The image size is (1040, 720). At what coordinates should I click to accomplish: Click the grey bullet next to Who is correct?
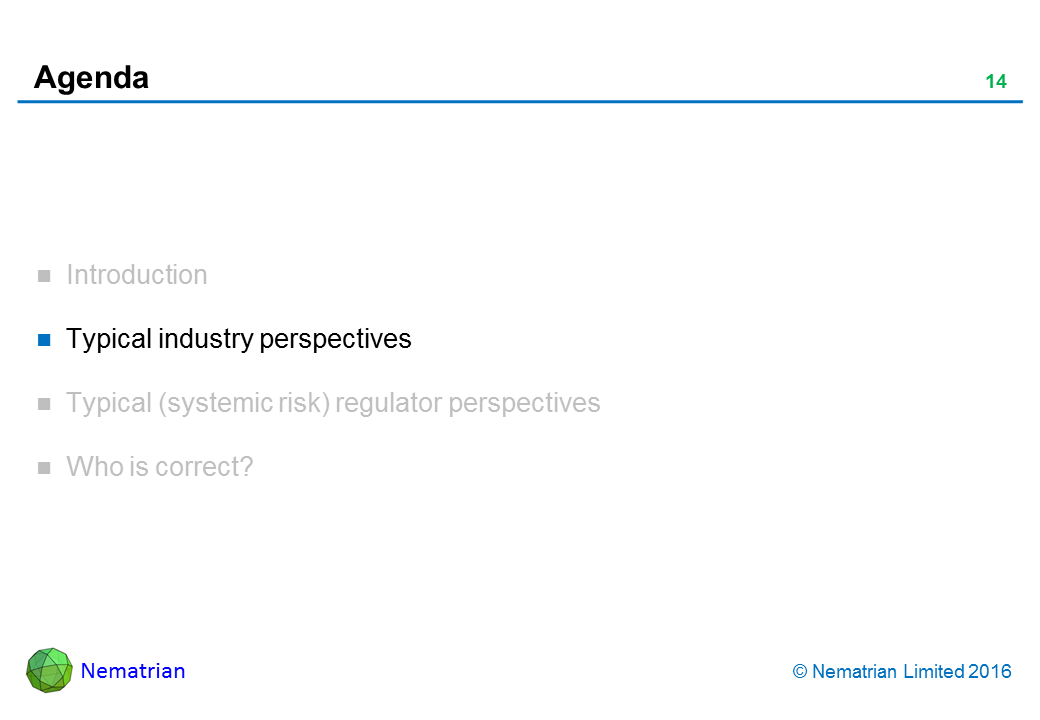(44, 468)
